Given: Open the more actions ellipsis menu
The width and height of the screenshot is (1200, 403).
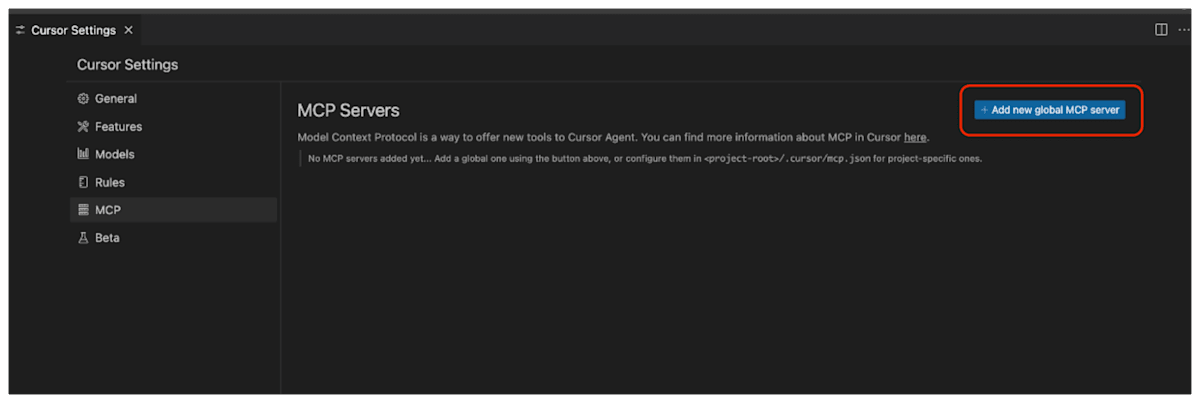Looking at the screenshot, I should pyautogui.click(x=1184, y=30).
